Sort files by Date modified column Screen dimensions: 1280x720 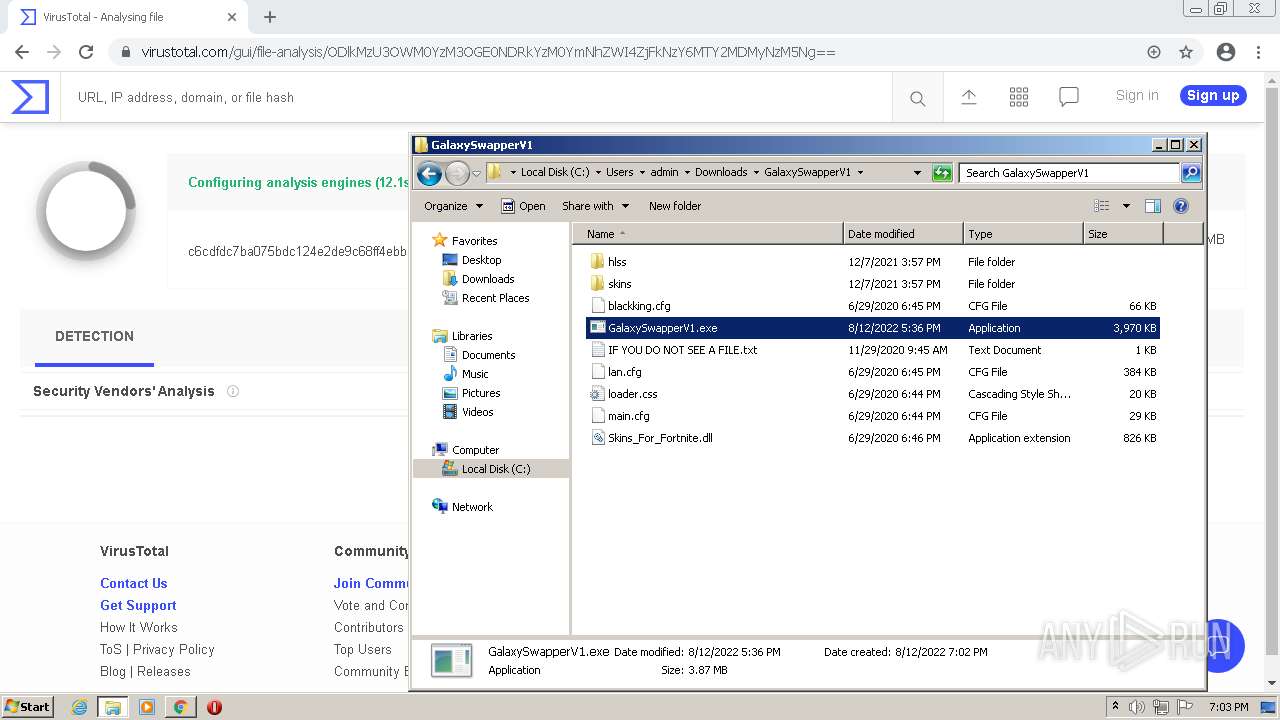click(903, 234)
